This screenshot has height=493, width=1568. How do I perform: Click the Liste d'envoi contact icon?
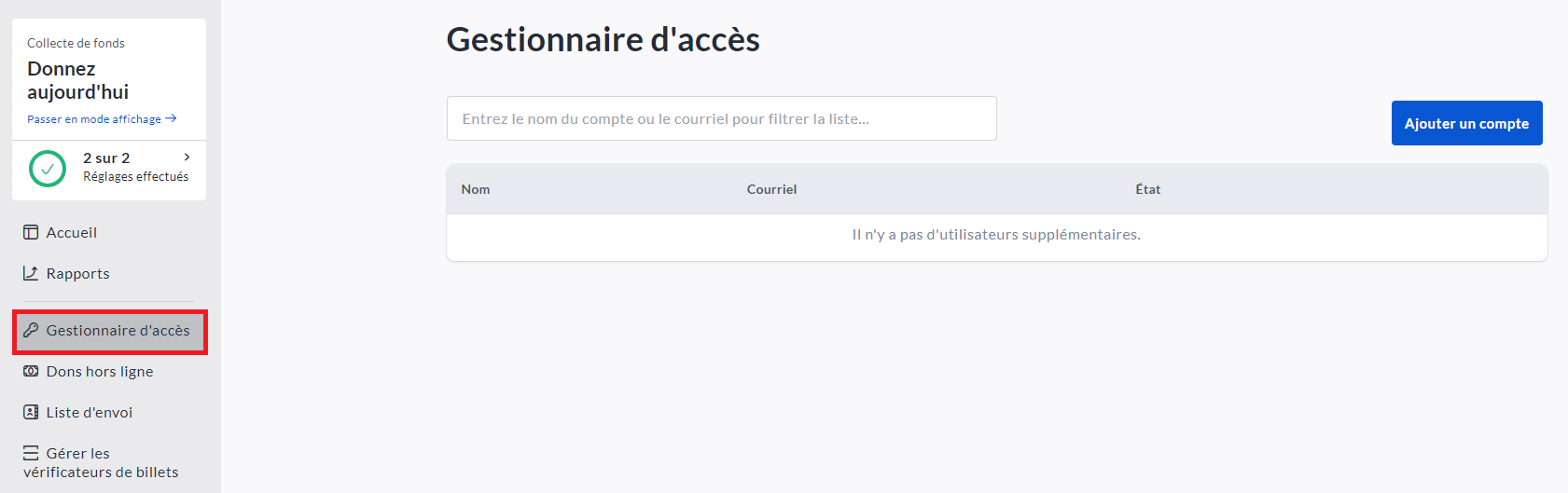pyautogui.click(x=31, y=412)
